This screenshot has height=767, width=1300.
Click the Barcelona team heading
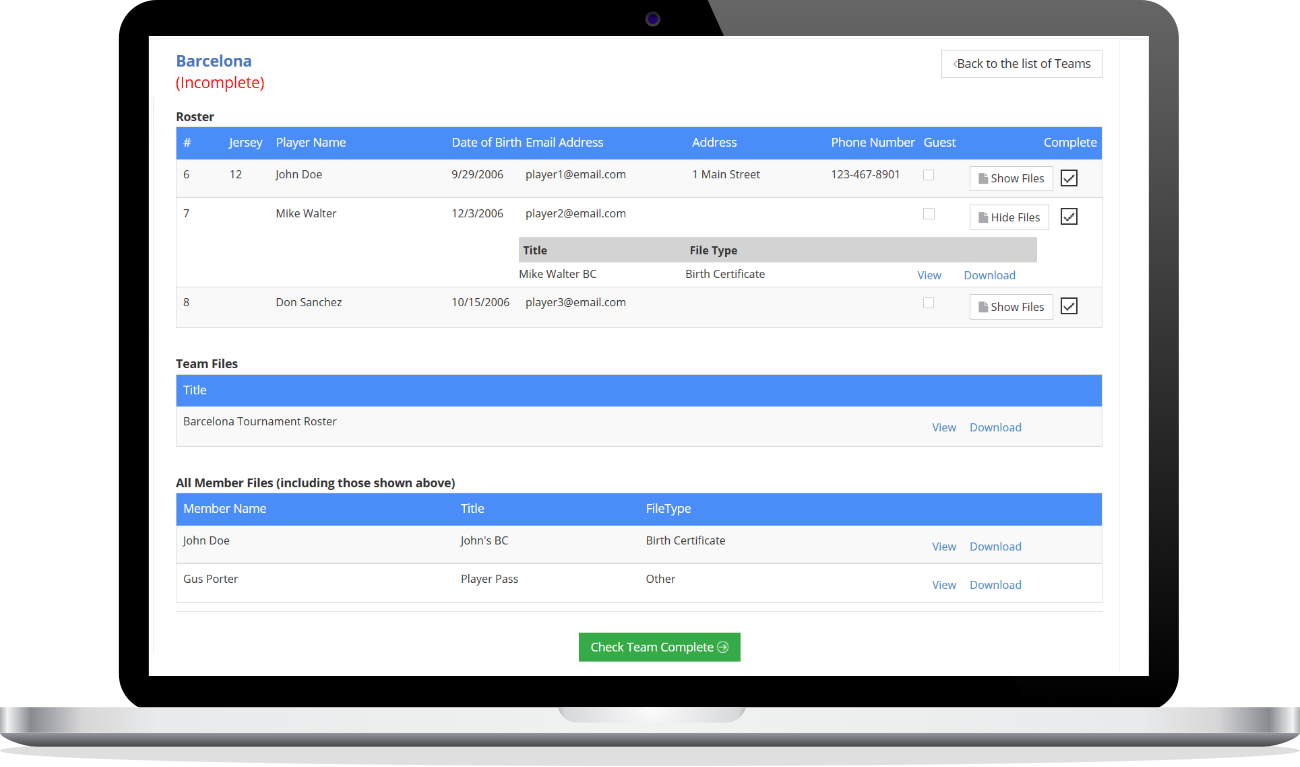(x=214, y=61)
